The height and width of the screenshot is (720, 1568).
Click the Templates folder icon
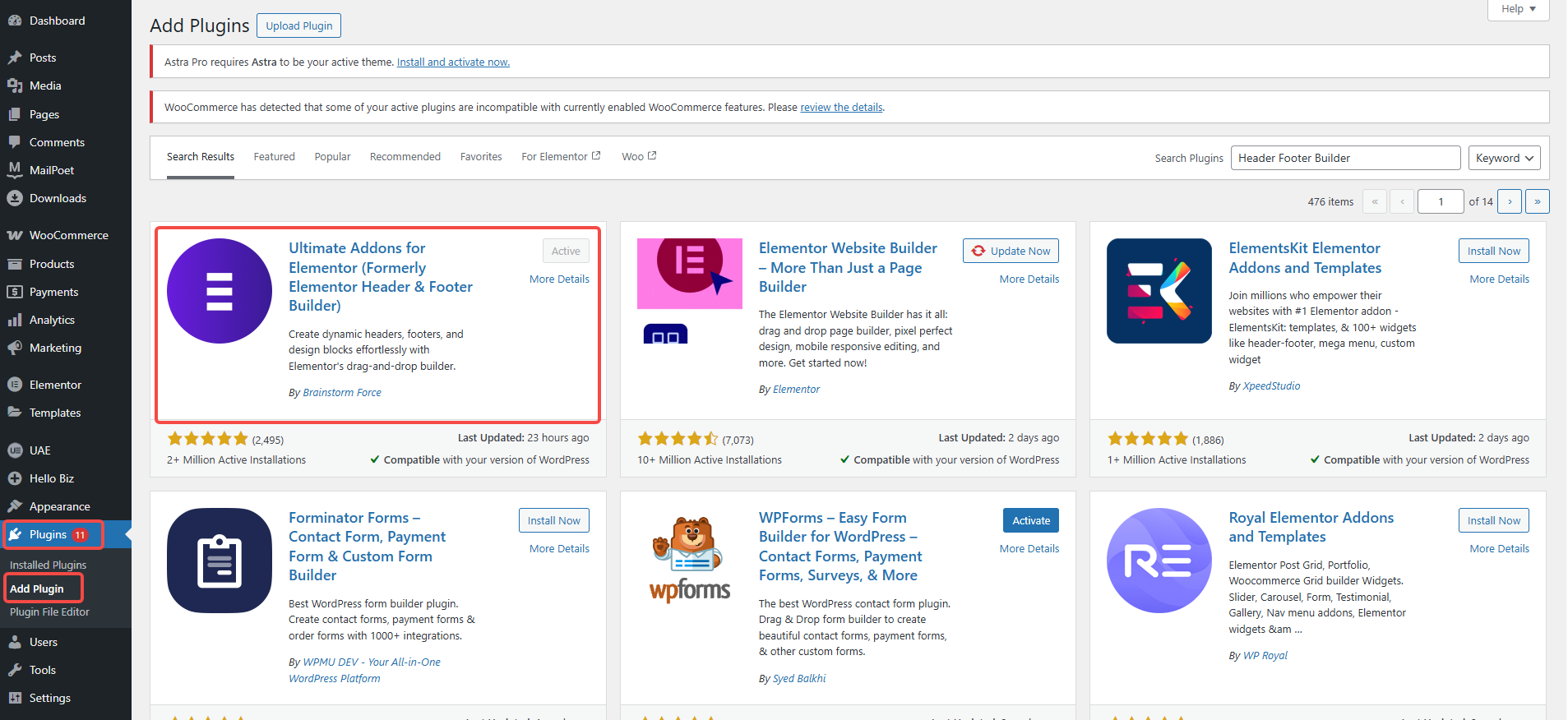click(15, 413)
